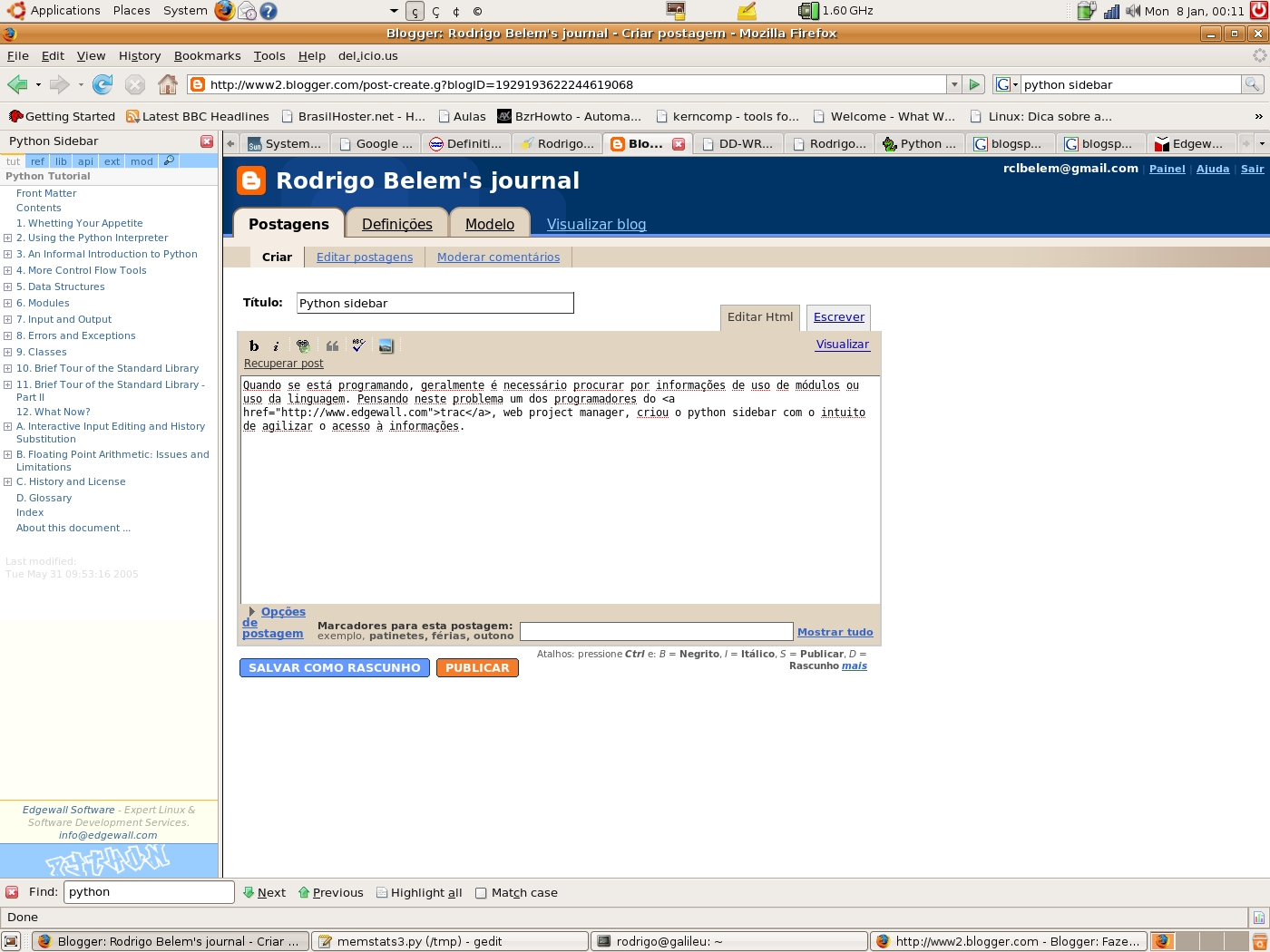
Task: Open the search engine selector dropdown
Action: 1007,84
